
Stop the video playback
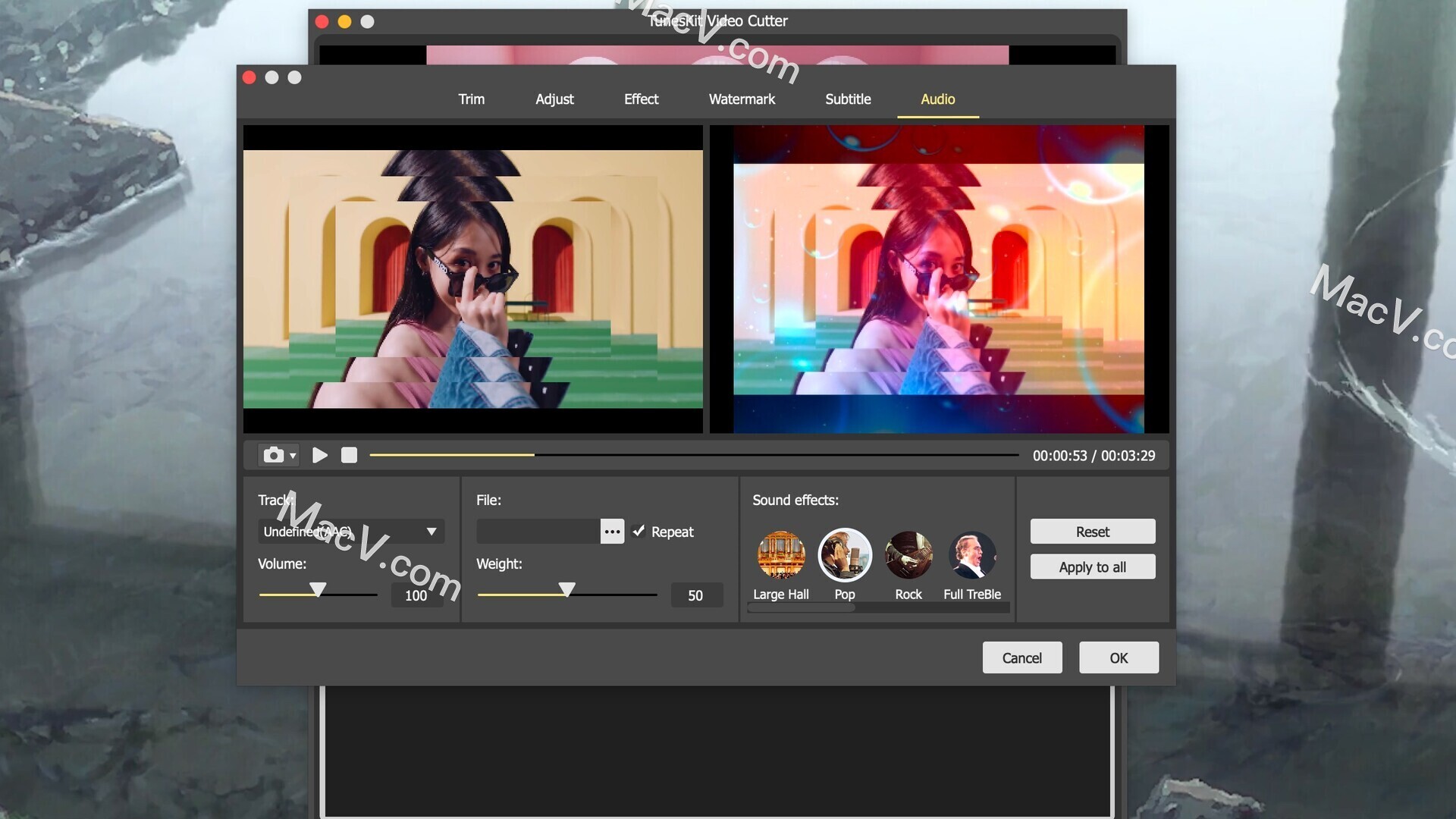(349, 455)
